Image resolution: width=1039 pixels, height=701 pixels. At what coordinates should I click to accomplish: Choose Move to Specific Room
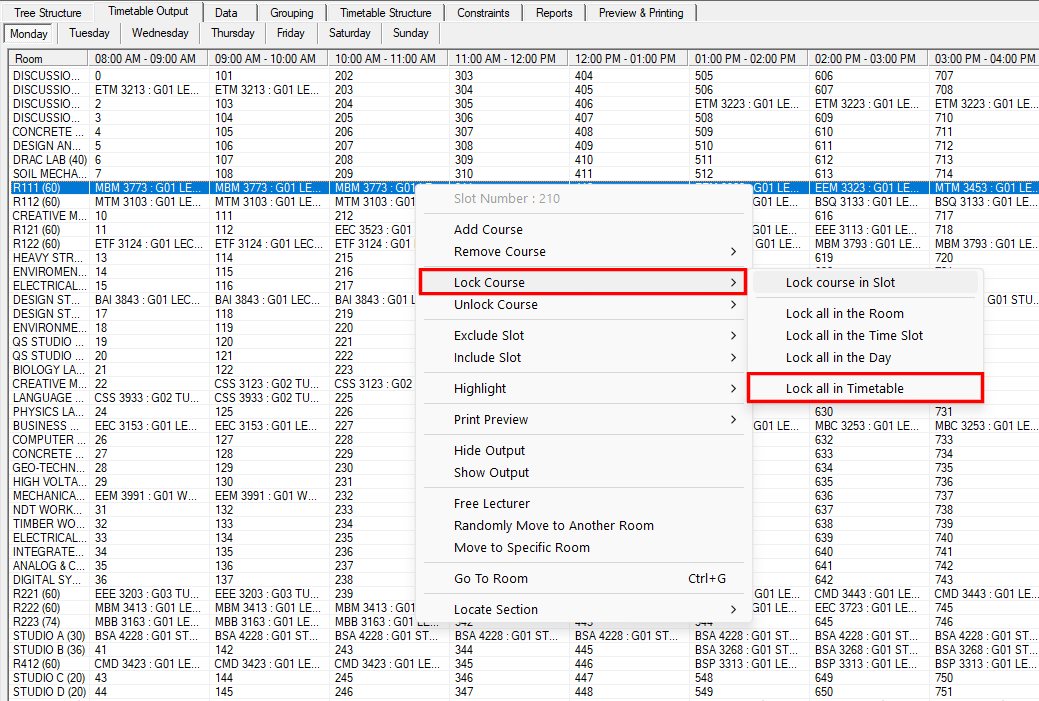click(x=583, y=547)
